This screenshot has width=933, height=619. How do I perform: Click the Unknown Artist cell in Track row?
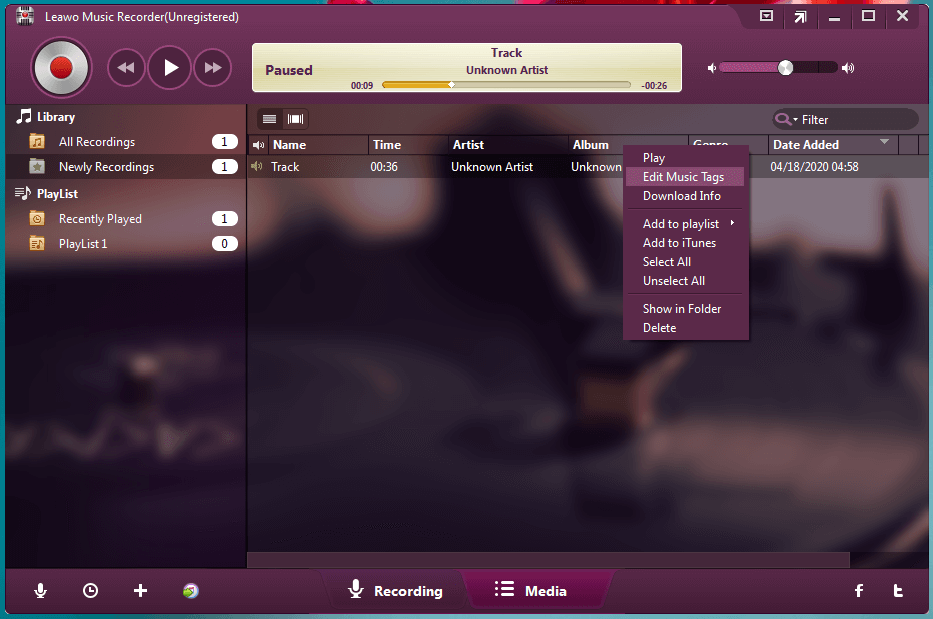[491, 167]
